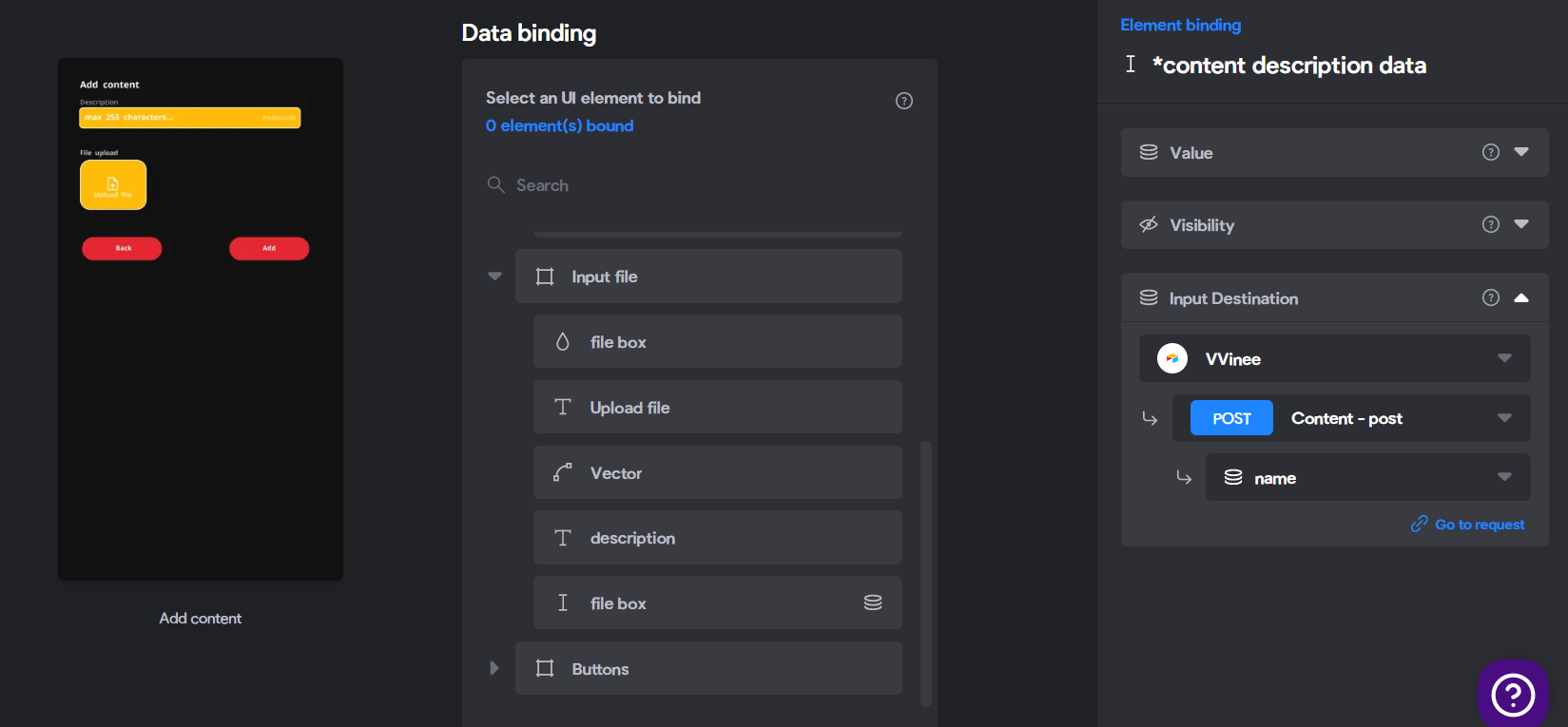Viewport: 1568px width, 727px height.
Task: Select the Input file element row
Action: tap(708, 277)
